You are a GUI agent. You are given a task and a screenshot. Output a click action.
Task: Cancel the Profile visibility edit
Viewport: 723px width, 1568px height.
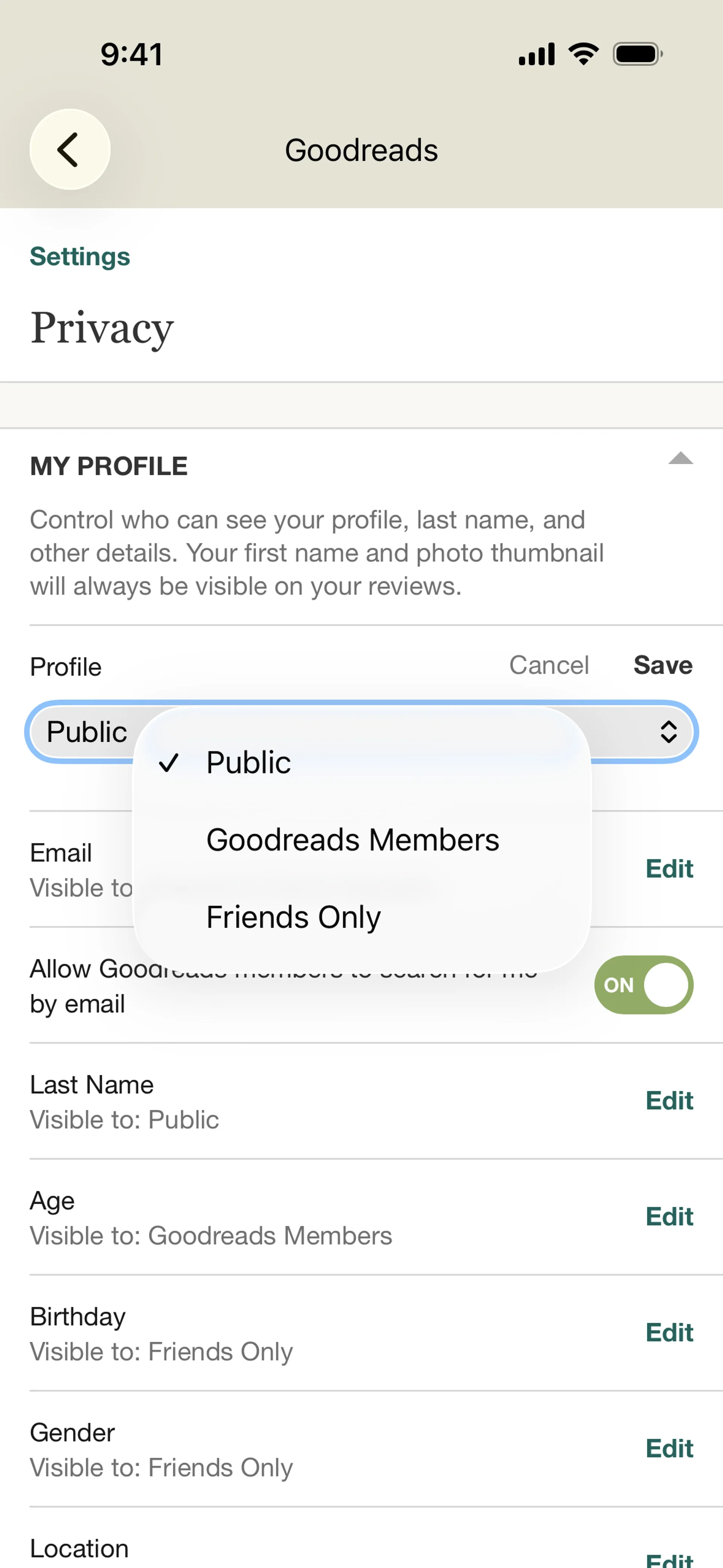click(x=548, y=665)
